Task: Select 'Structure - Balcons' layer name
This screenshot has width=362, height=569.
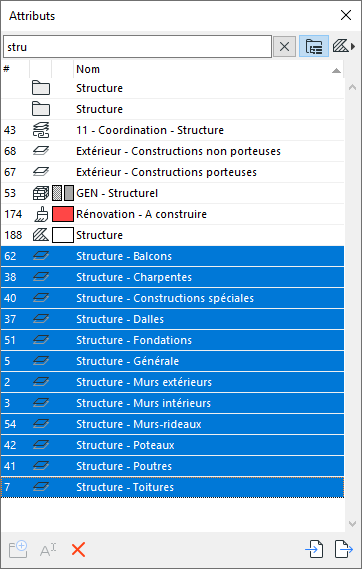Action: pos(124,256)
